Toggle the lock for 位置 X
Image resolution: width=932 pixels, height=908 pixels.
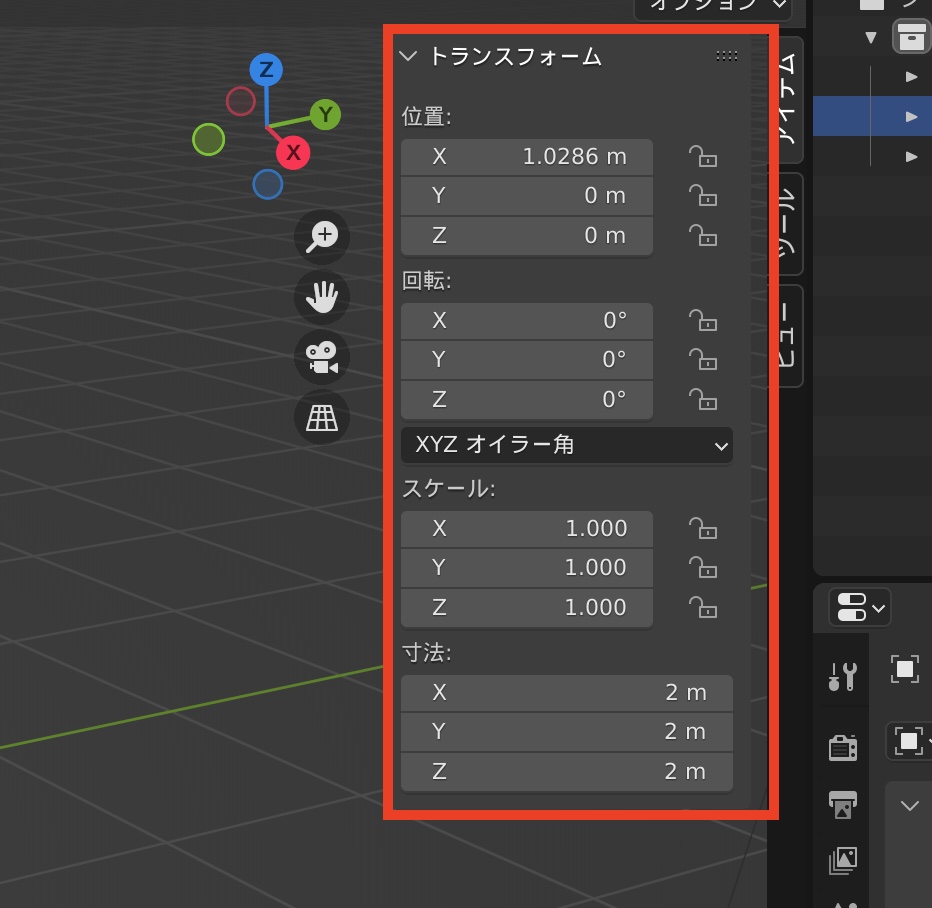coord(703,157)
